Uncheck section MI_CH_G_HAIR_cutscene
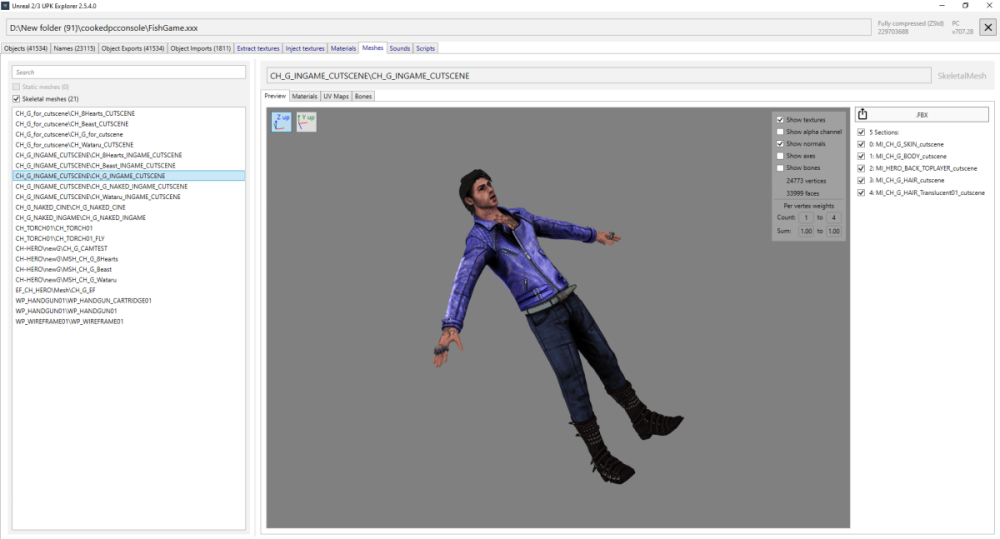This screenshot has width=1000, height=539. pyautogui.click(x=861, y=181)
